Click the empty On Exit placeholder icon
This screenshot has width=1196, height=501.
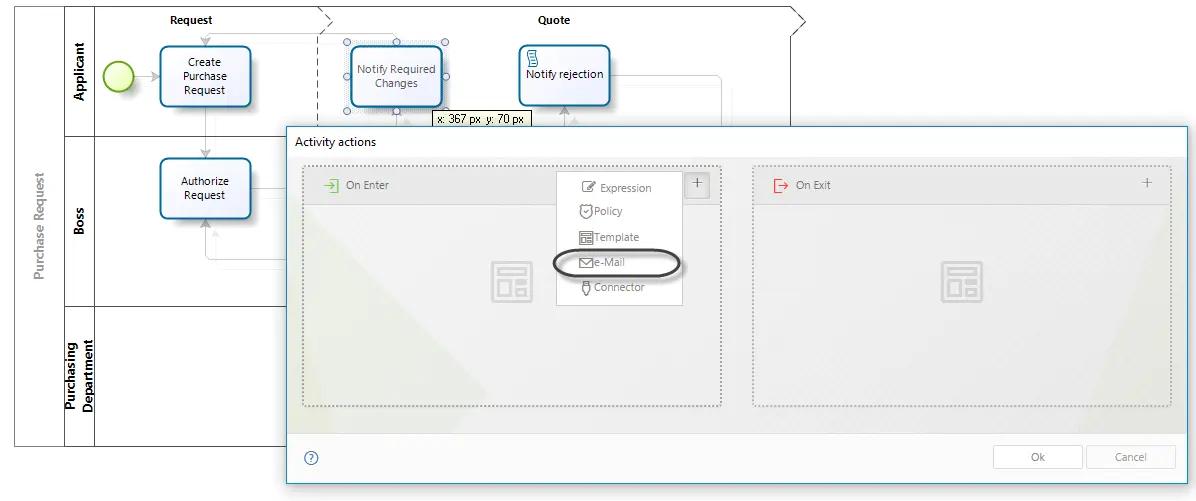[x=962, y=281]
